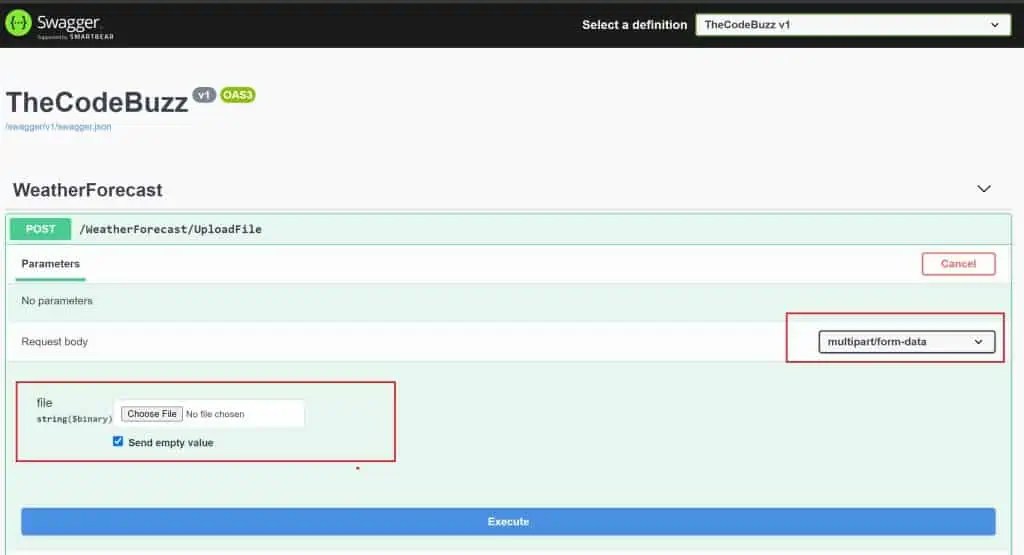Click the Cancel button
The width and height of the screenshot is (1024, 555).
tap(958, 264)
